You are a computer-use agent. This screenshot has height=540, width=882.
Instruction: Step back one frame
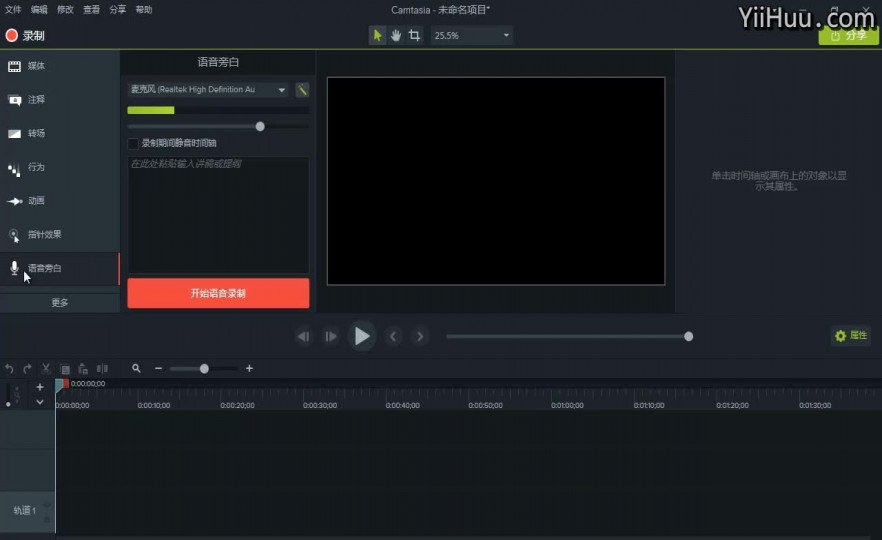[x=303, y=336]
